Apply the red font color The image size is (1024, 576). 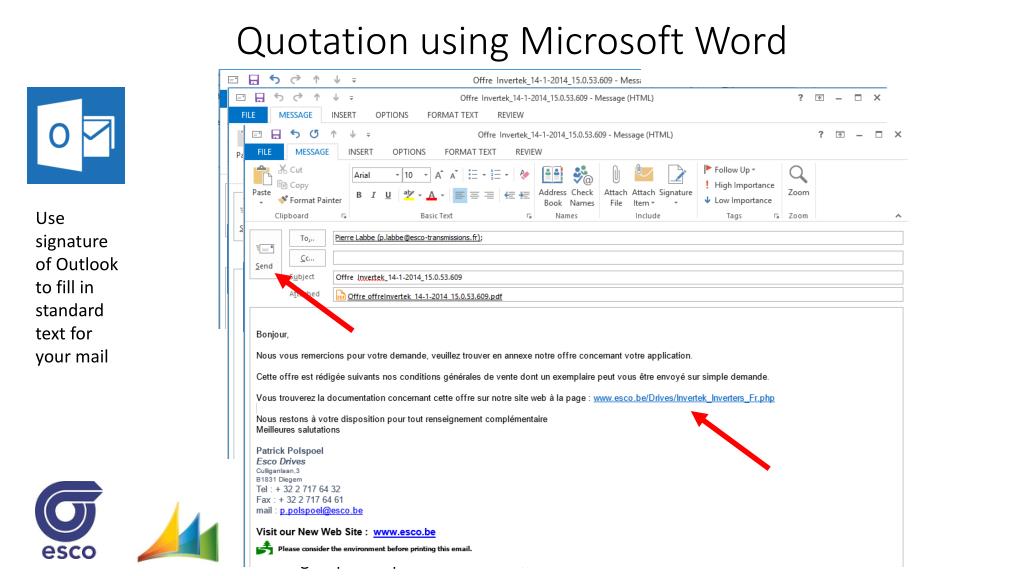point(431,195)
